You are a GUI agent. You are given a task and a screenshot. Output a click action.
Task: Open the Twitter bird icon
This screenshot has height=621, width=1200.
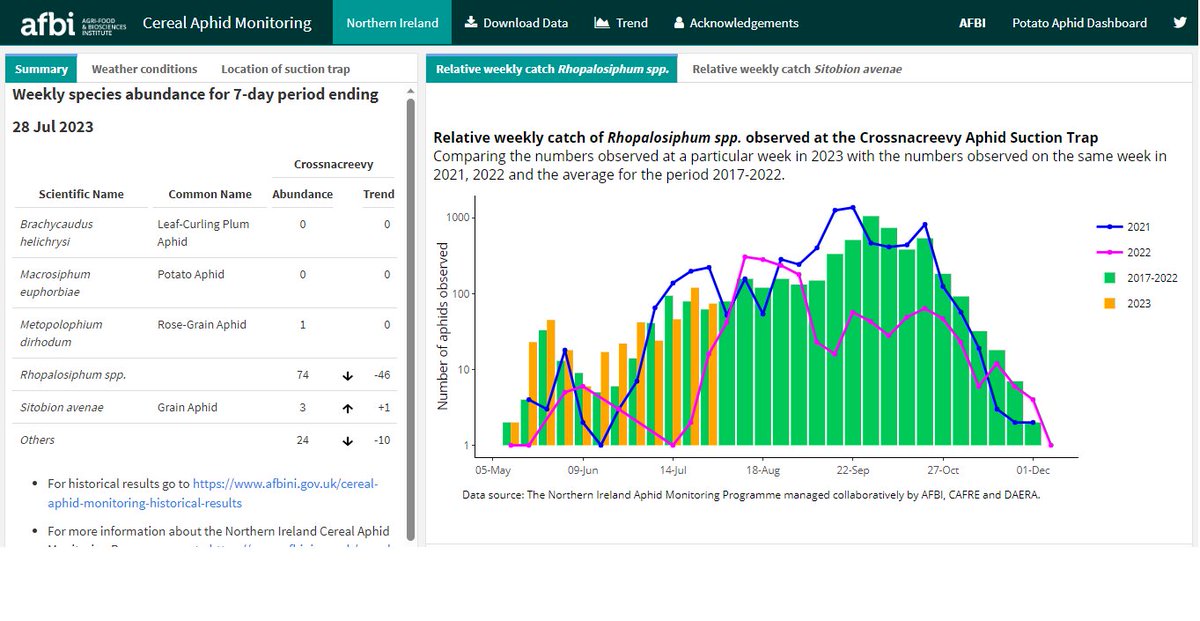(1182, 22)
